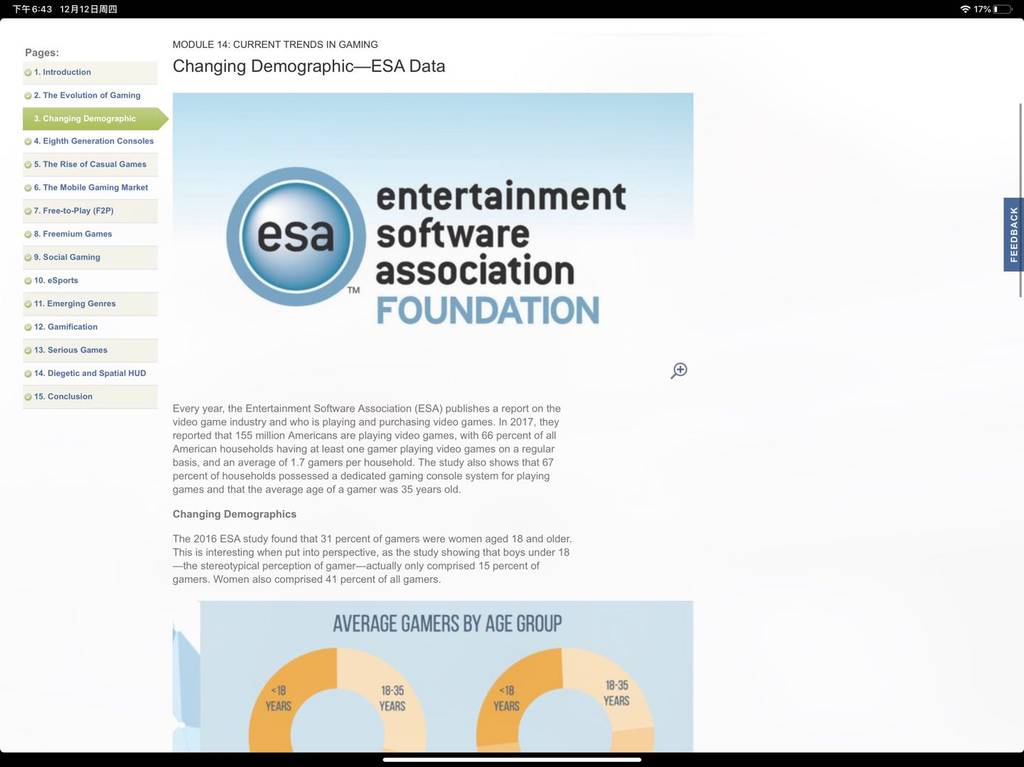Image resolution: width=1024 pixels, height=767 pixels.
Task: Click the completion dot beside 12. Gamification
Action: [28, 327]
